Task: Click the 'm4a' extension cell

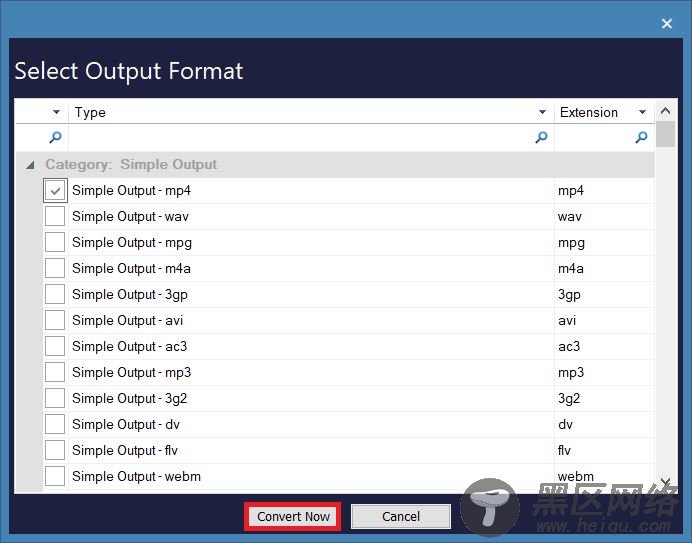Action: coord(604,268)
